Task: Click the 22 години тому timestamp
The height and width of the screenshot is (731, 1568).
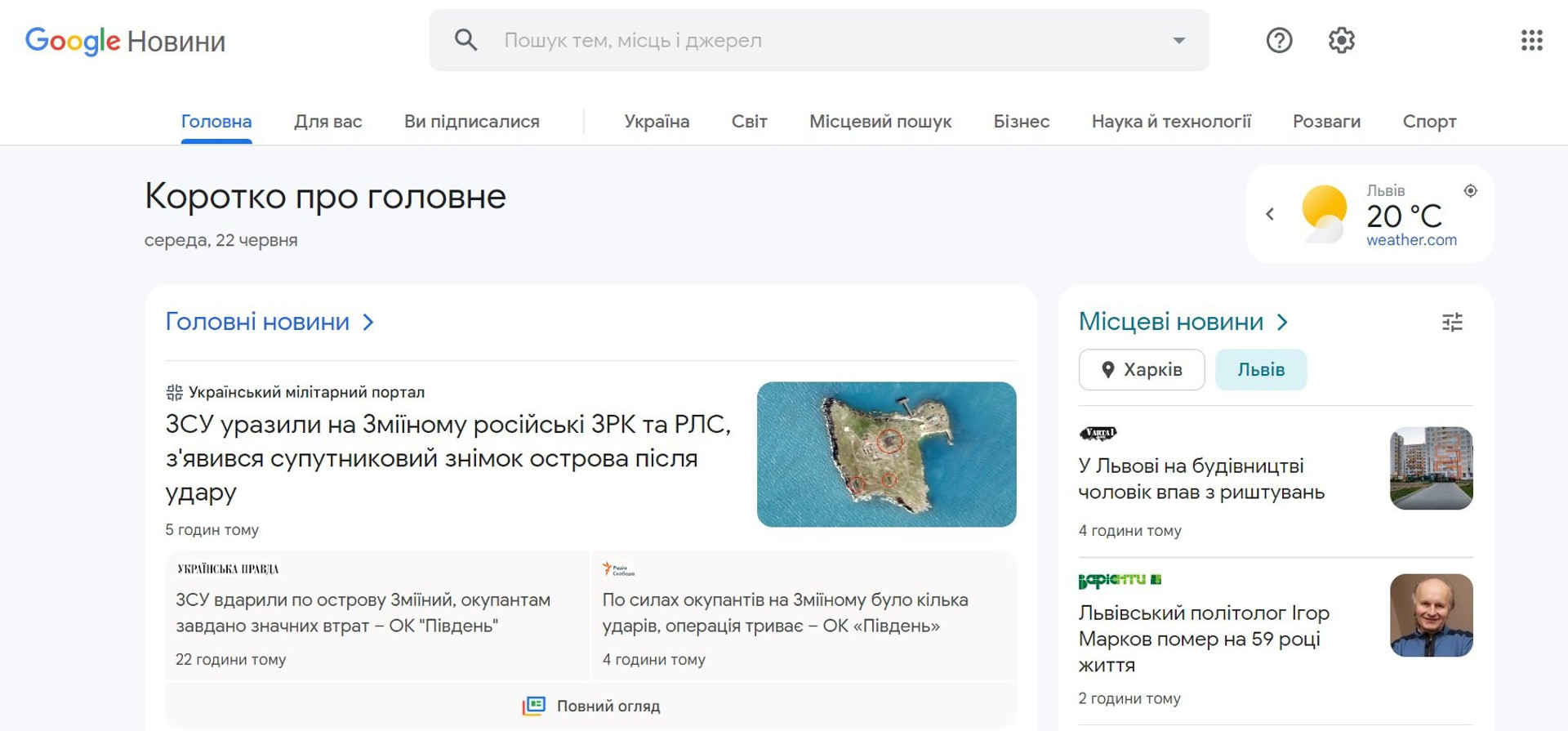Action: tap(230, 659)
